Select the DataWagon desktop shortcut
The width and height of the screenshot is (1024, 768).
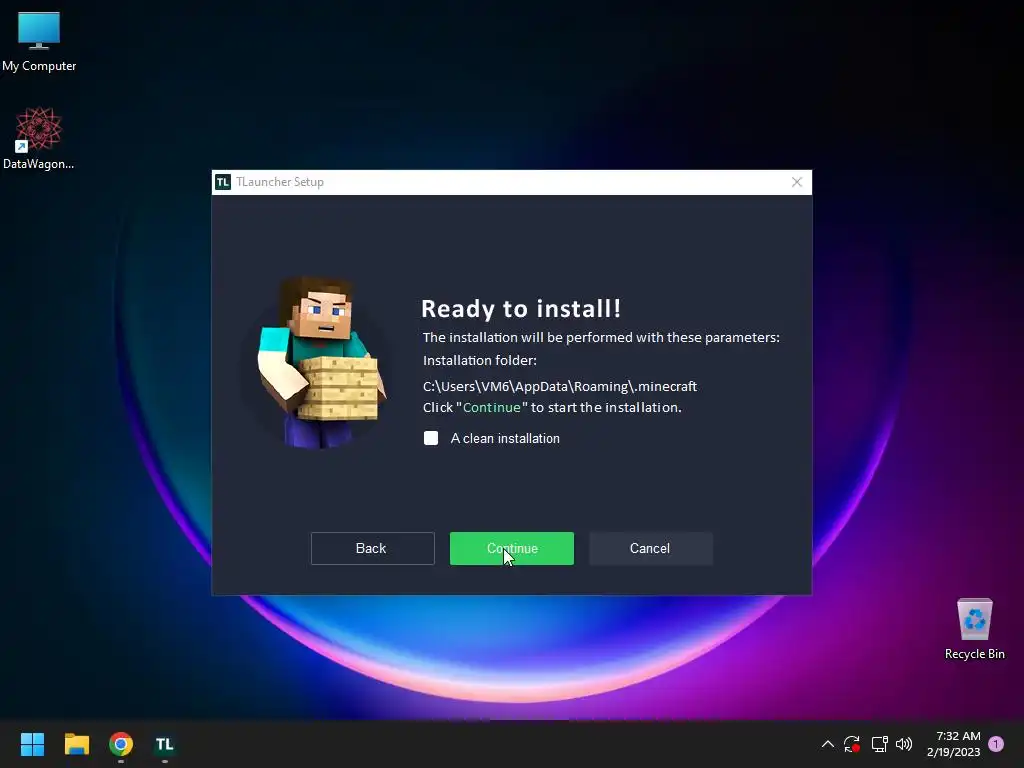tap(39, 138)
